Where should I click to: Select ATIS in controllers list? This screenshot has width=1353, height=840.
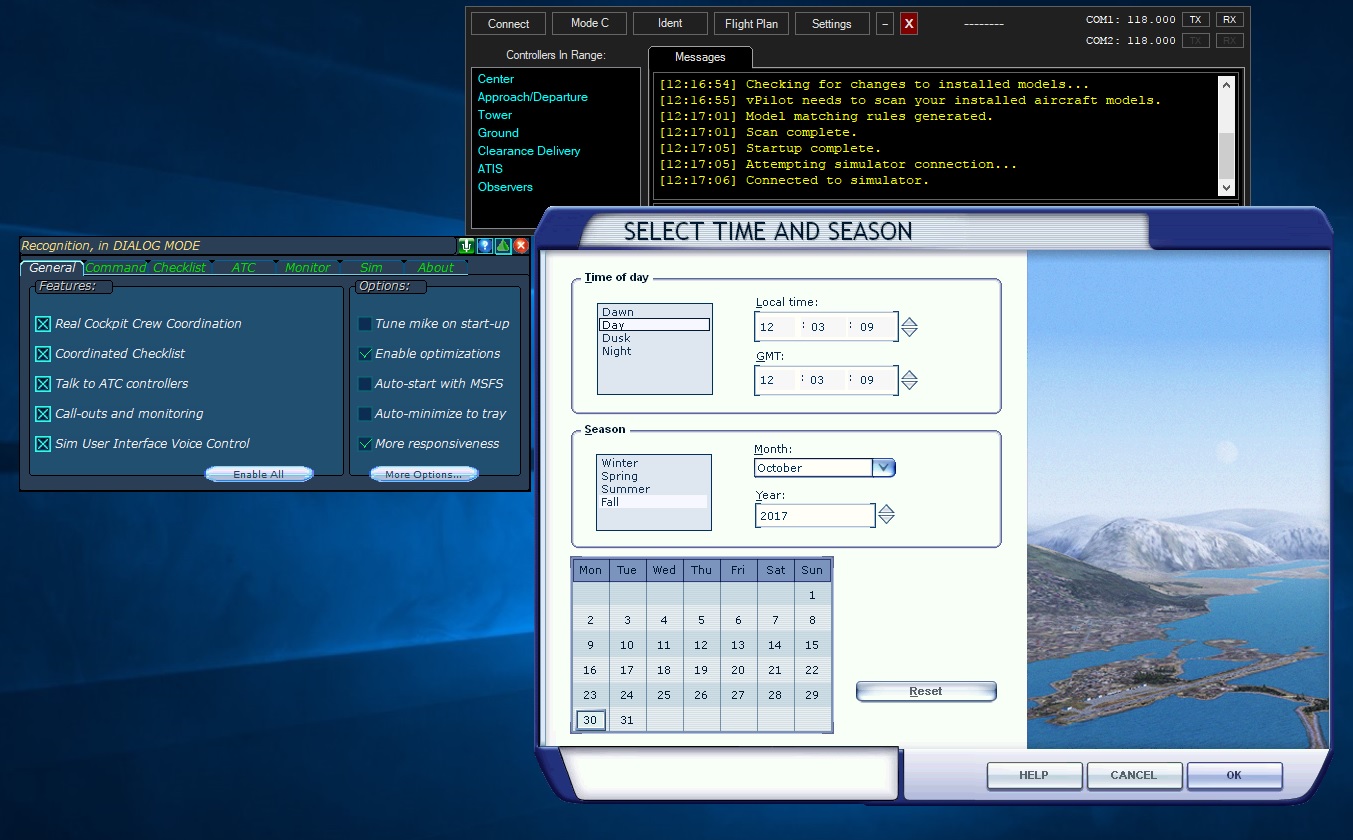point(490,169)
